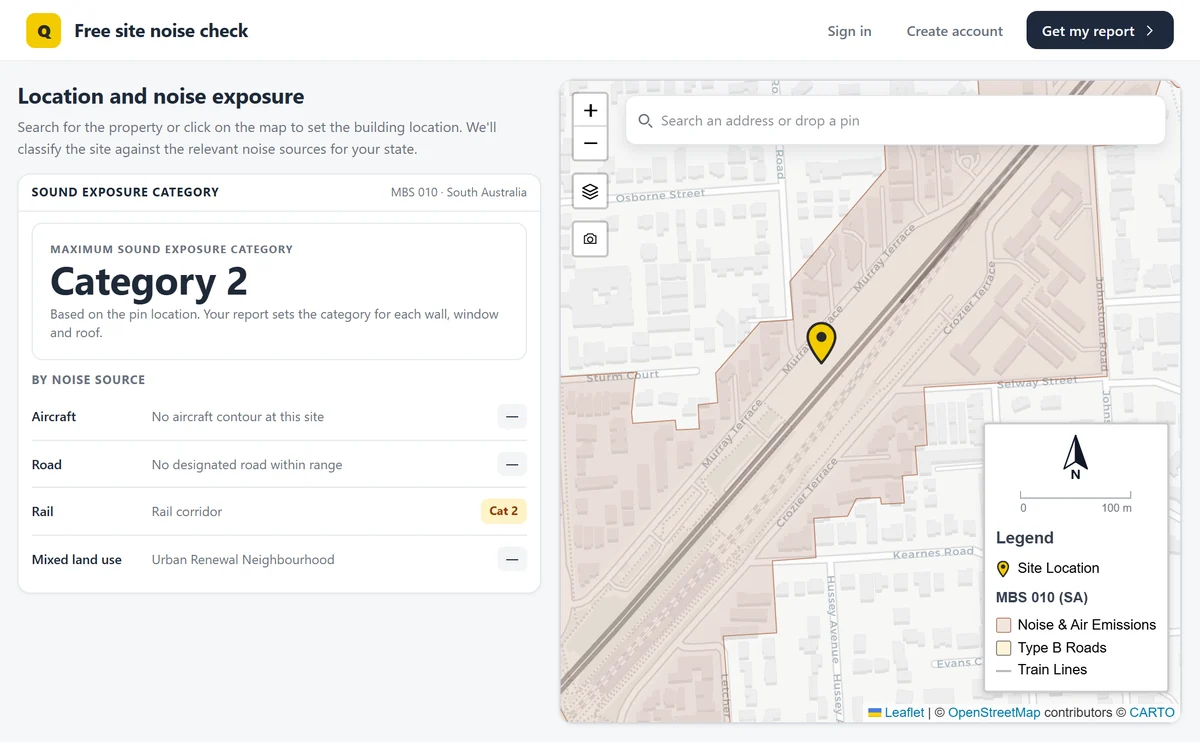Click the 100 m scale bar

click(1076, 500)
